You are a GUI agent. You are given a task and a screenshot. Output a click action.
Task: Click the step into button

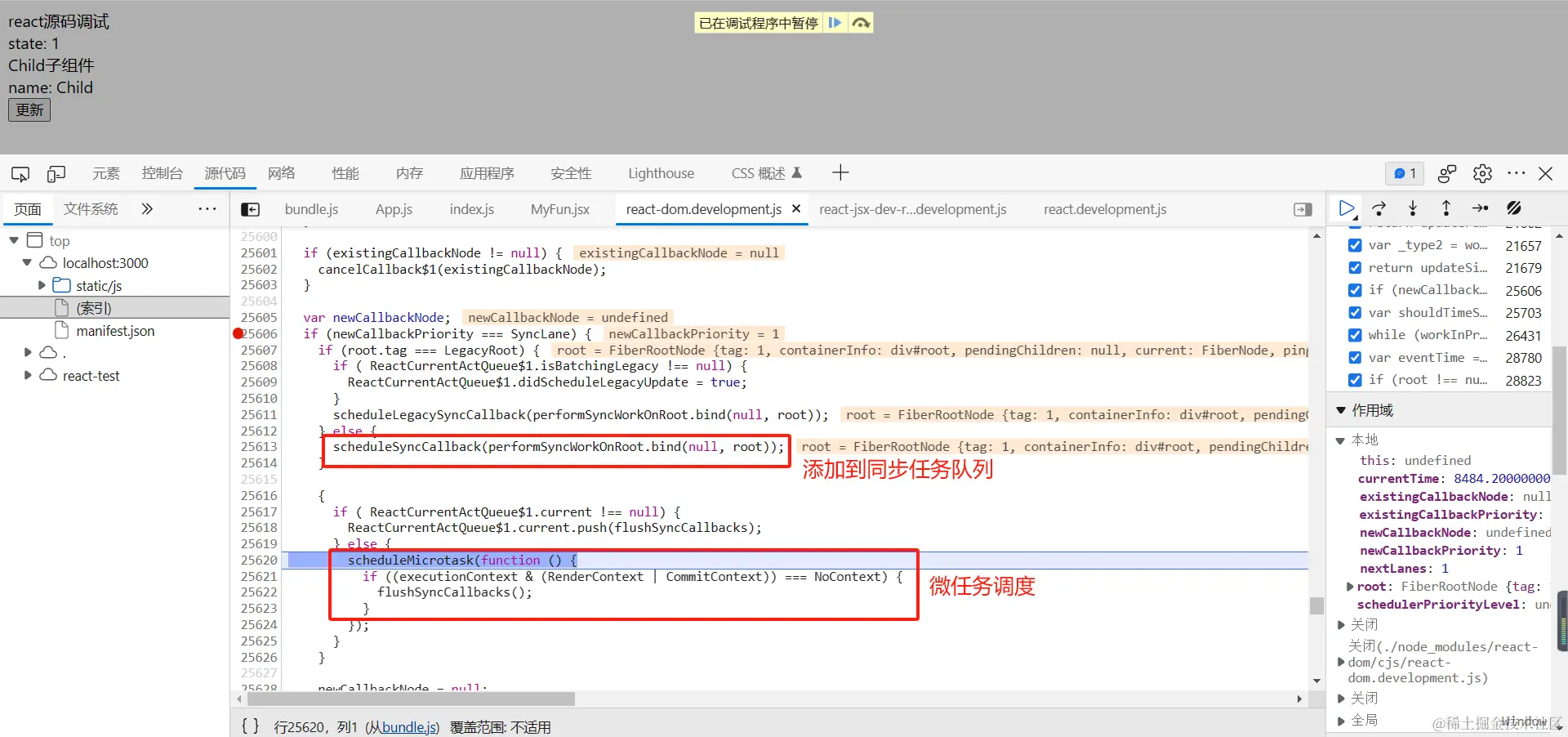pyautogui.click(x=1413, y=208)
